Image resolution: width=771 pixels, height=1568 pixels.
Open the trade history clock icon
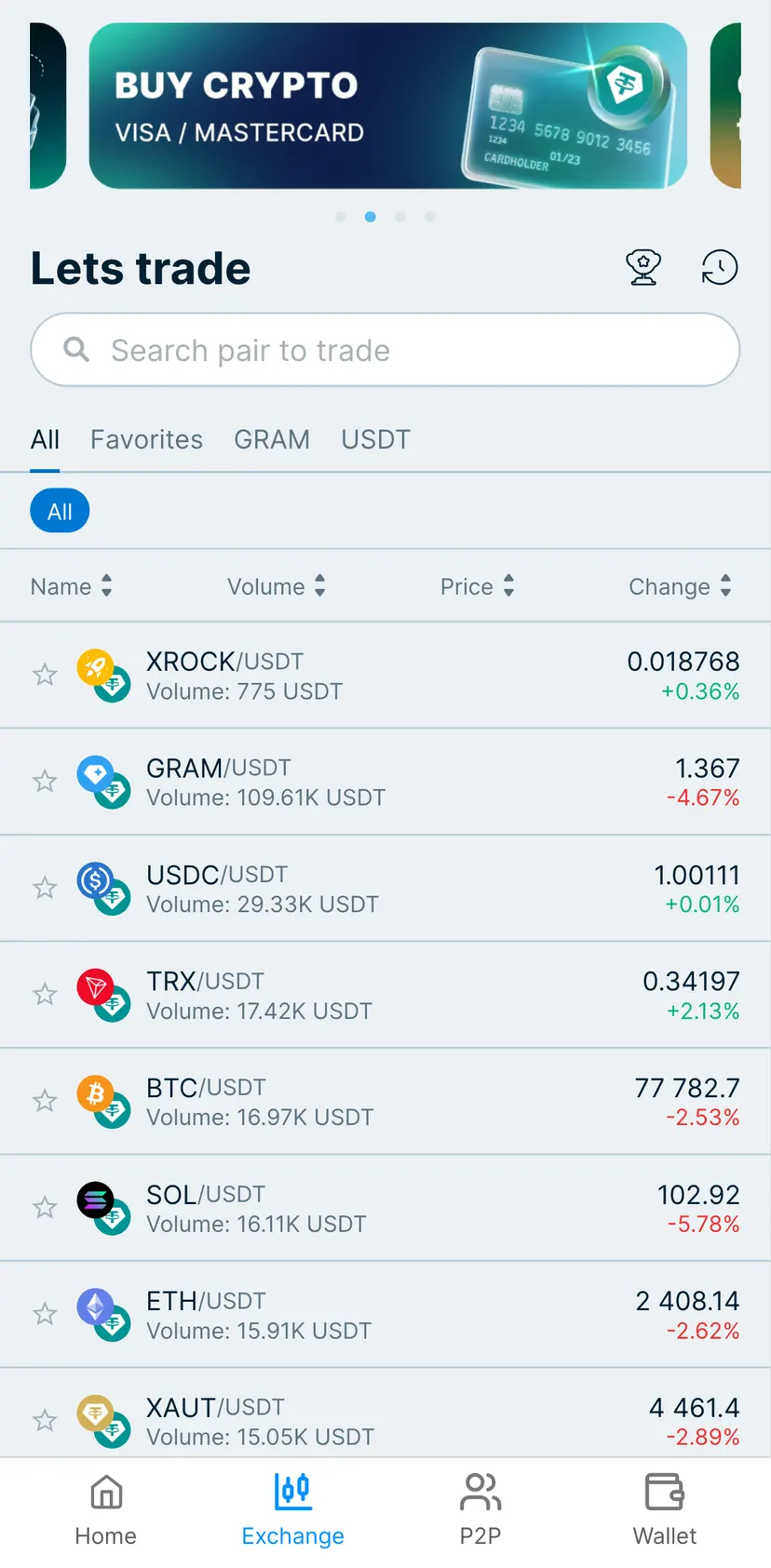[720, 268]
